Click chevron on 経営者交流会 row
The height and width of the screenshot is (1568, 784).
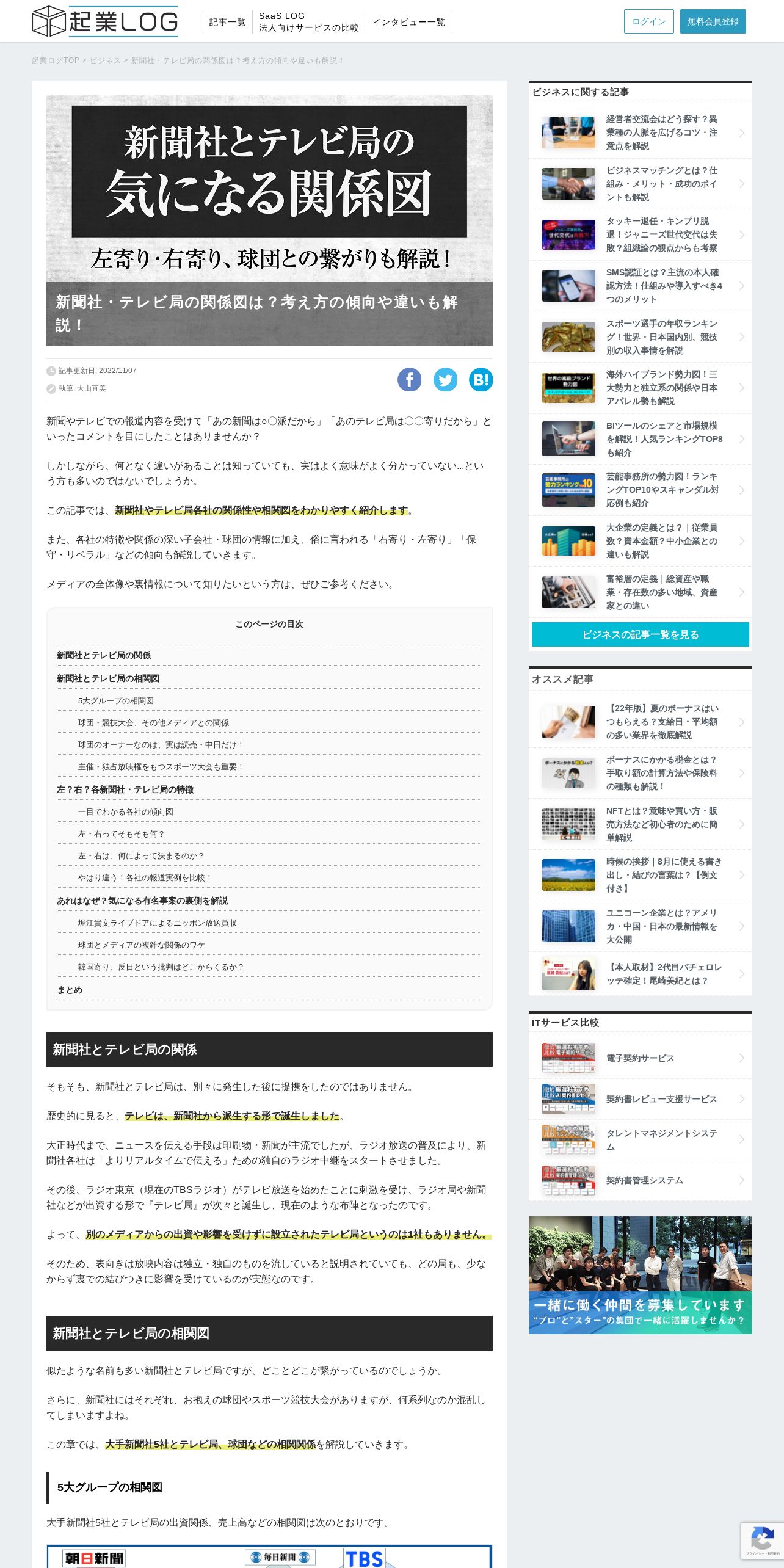[742, 133]
